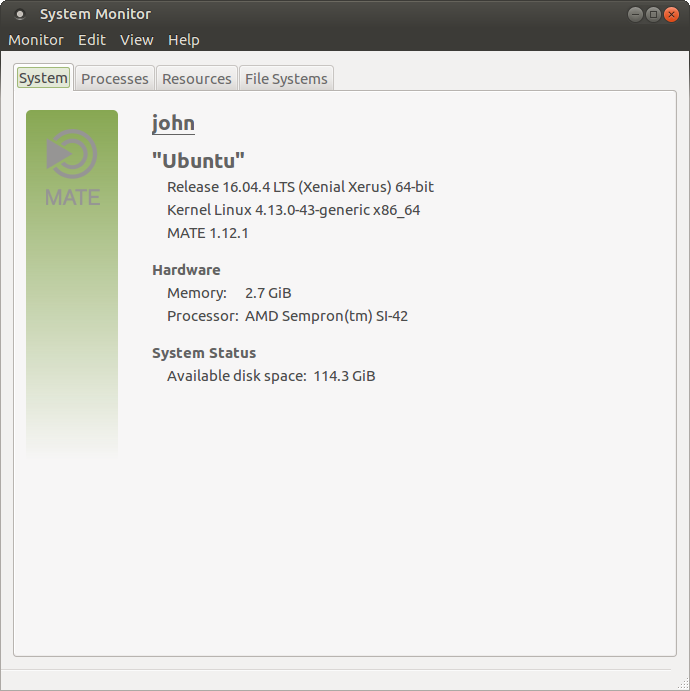
Task: Switch to the Resources tab
Action: coord(197,79)
